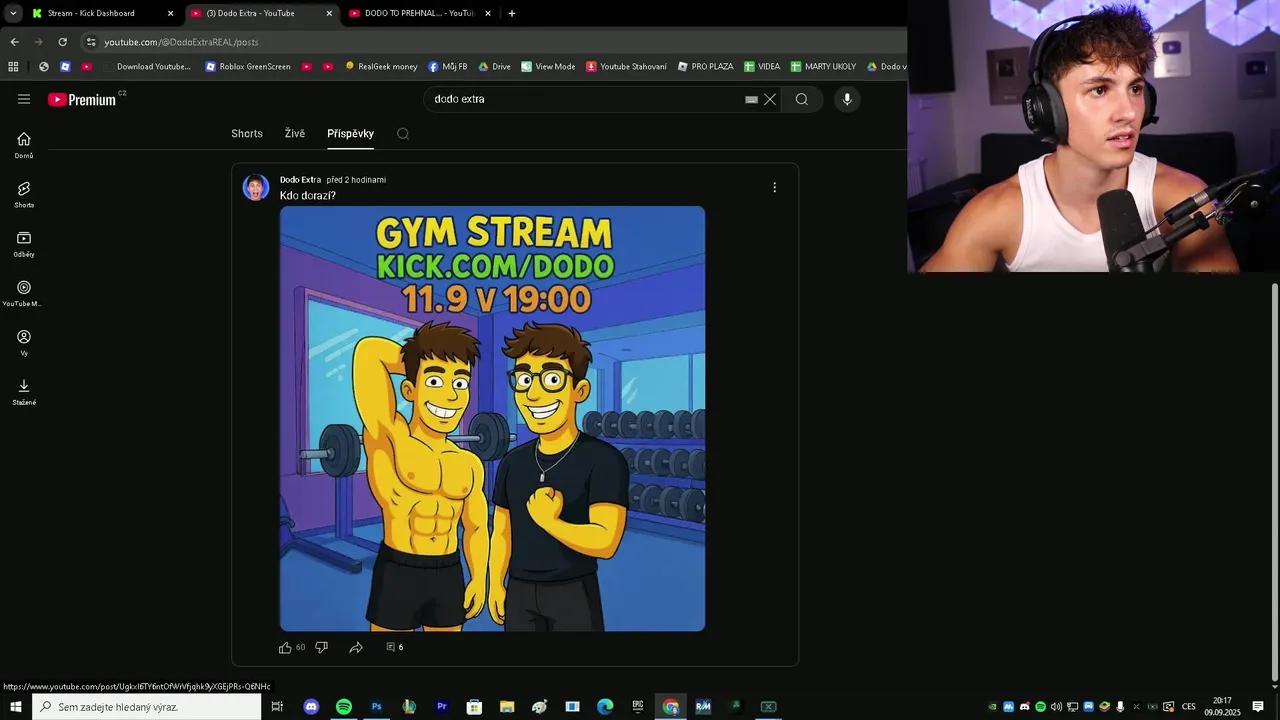Open Microsoft Edge from the taskbar
The width and height of the screenshot is (1280, 720).
coord(605,707)
